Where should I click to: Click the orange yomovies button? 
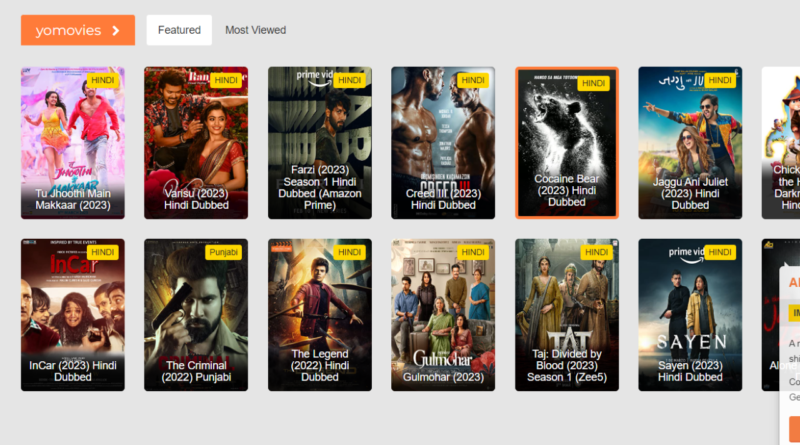point(78,30)
